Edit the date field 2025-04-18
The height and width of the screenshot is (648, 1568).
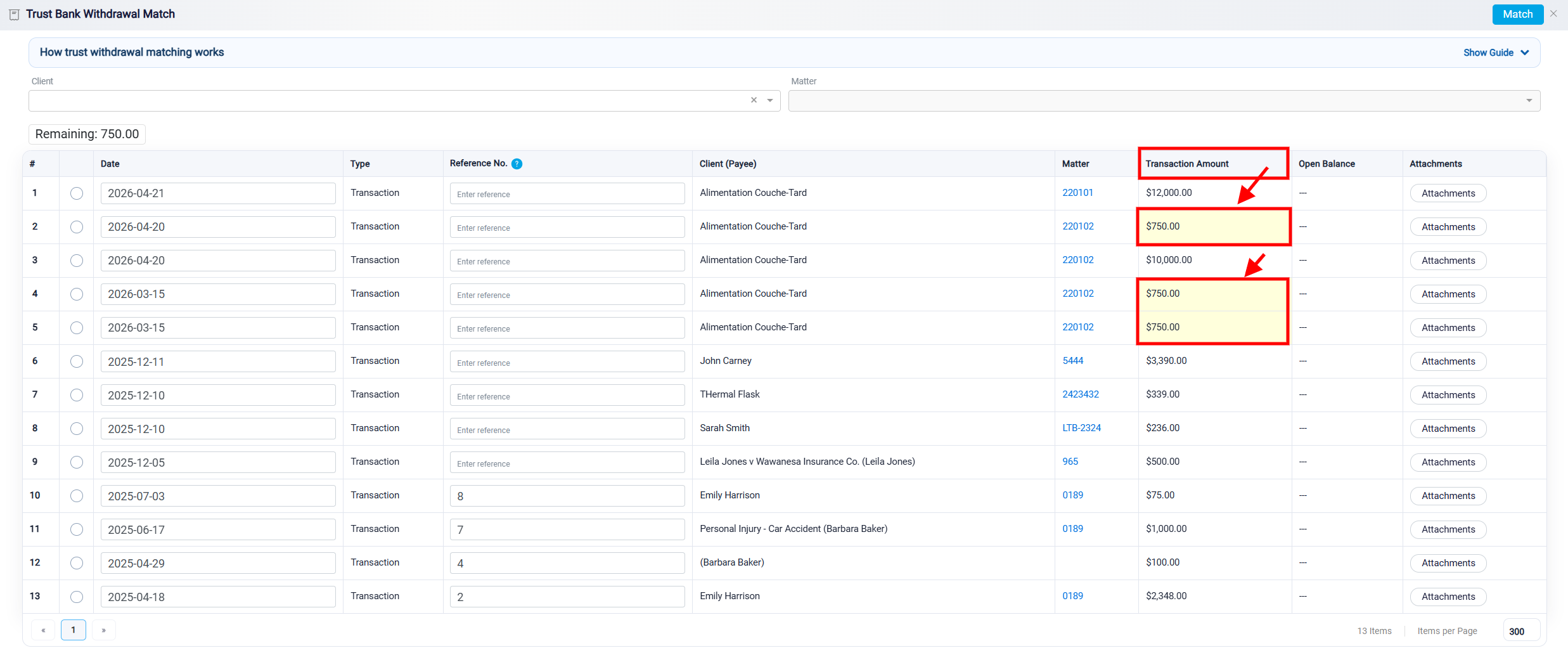[218, 597]
